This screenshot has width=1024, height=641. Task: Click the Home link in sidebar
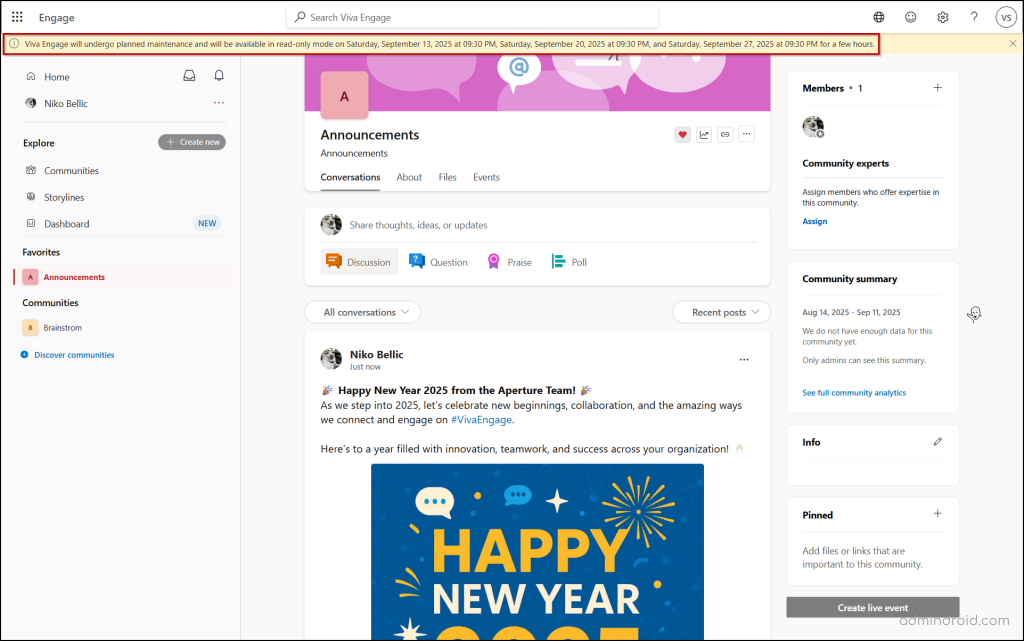coord(56,76)
